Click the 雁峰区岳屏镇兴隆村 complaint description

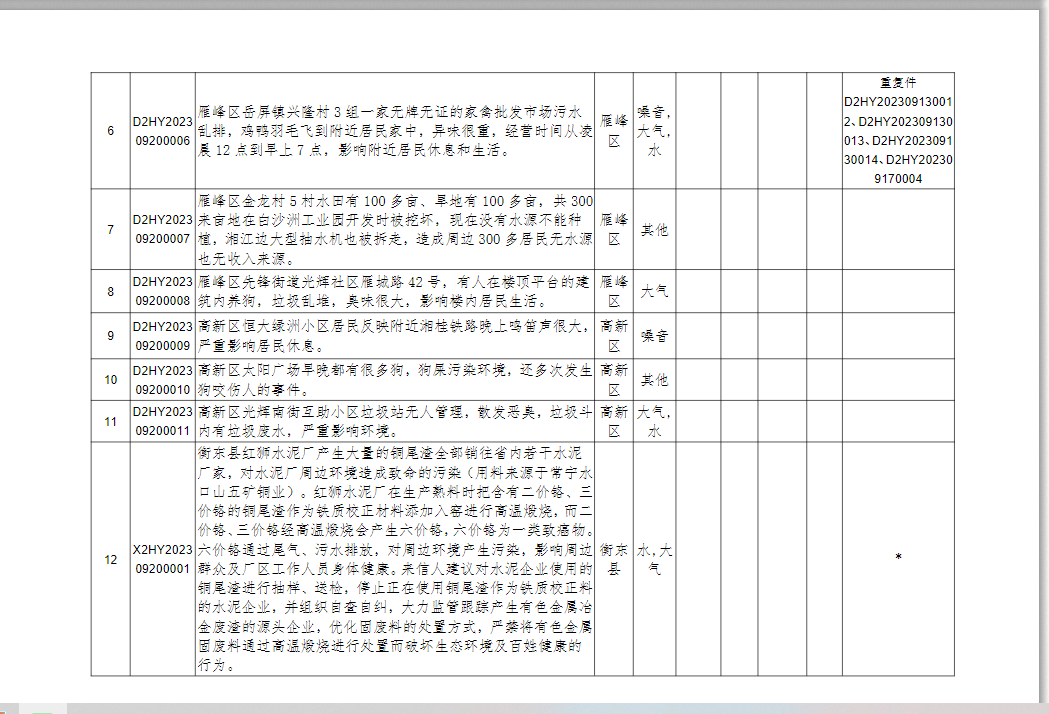[x=394, y=131]
